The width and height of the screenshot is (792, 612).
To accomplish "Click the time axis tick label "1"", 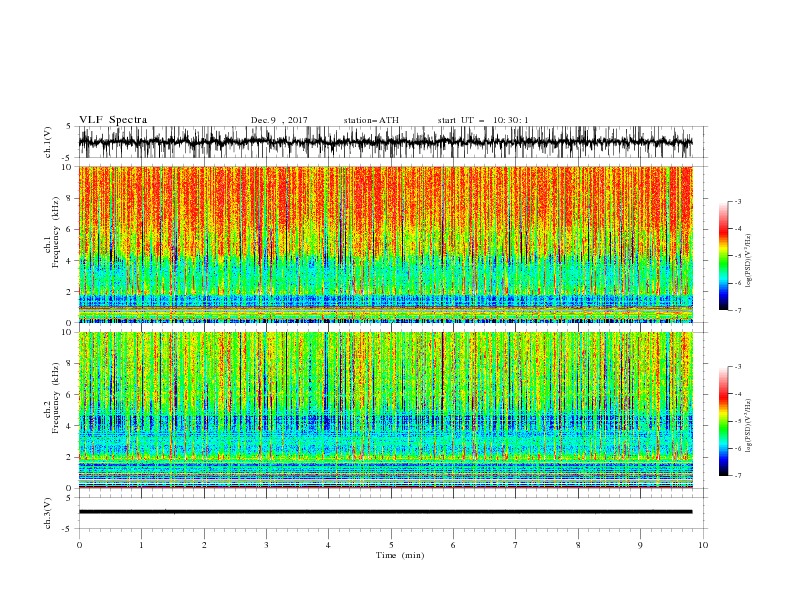I will tap(141, 545).
